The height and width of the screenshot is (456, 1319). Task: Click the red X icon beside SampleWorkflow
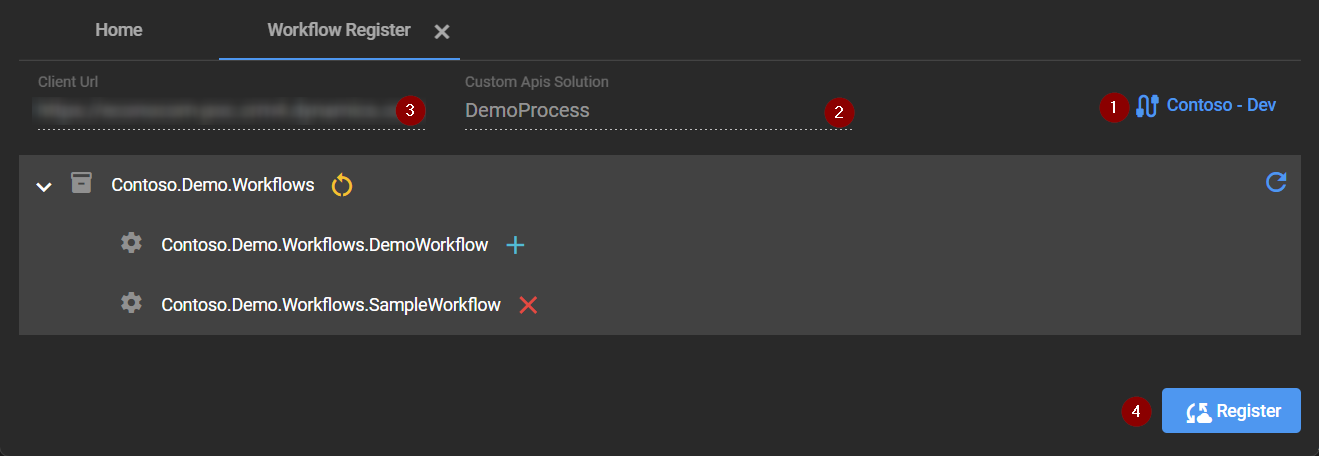[x=528, y=305]
